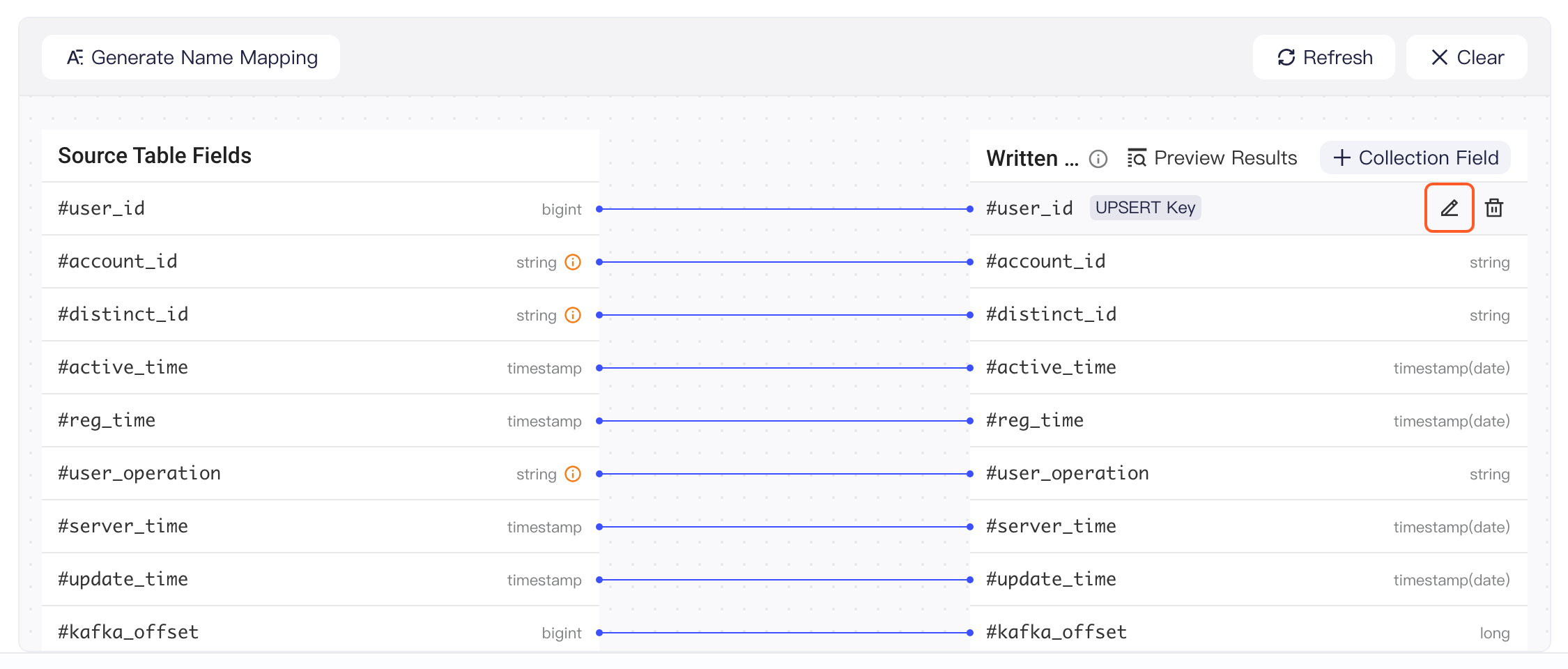Viewport: 1568px width, 669px height.
Task: Select source field #reg_time
Action: (x=321, y=420)
